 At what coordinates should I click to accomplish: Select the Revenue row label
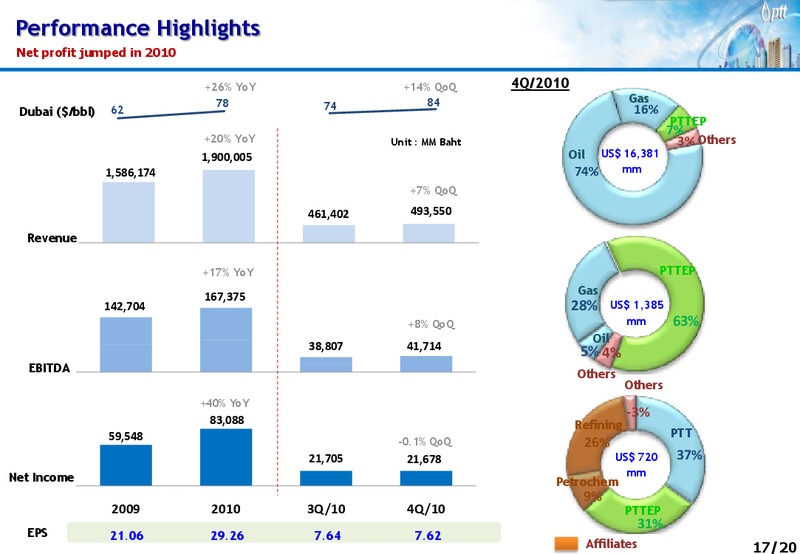(52, 238)
